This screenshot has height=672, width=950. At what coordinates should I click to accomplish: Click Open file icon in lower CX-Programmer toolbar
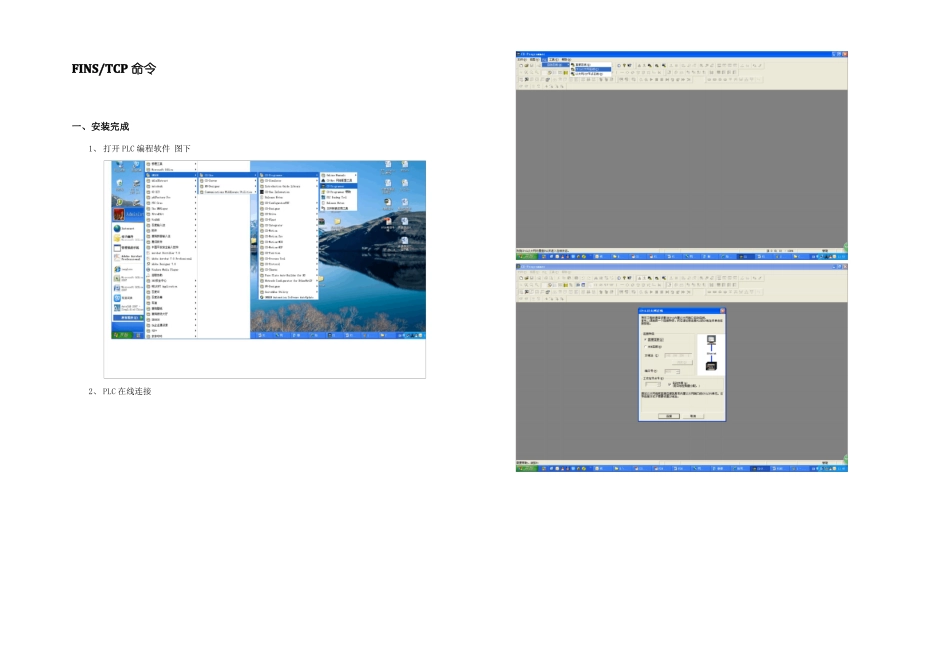[x=526, y=278]
